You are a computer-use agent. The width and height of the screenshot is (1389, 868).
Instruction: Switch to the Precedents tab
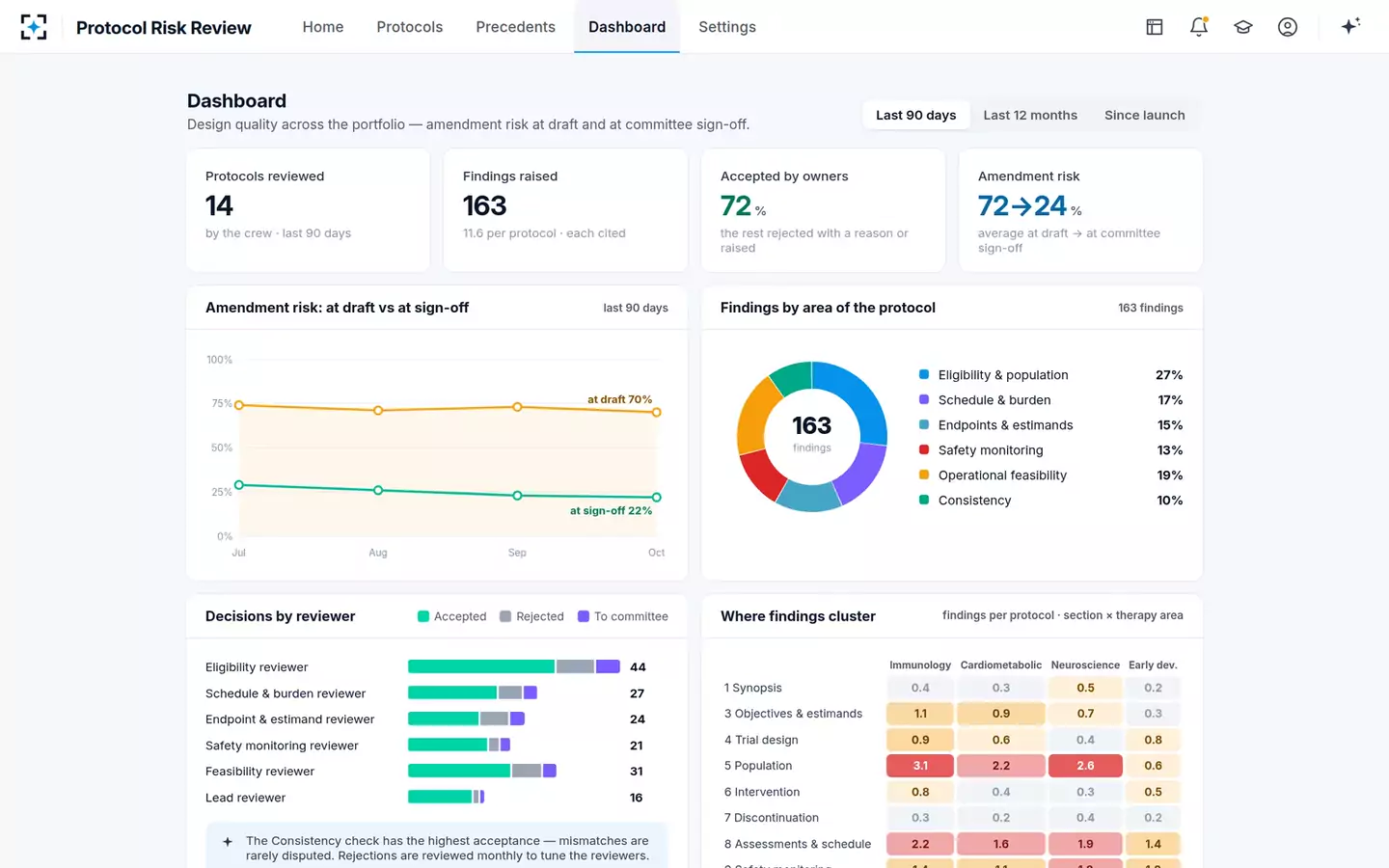pyautogui.click(x=515, y=27)
